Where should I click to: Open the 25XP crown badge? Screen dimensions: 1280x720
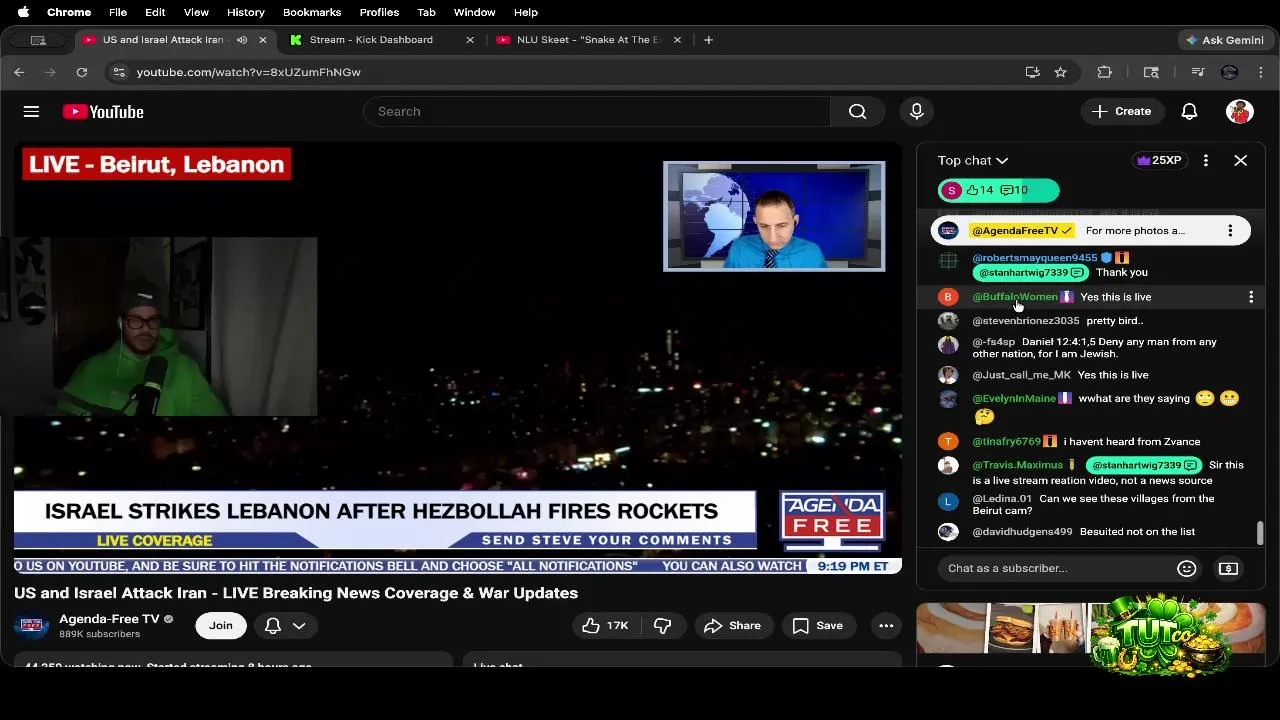click(x=1160, y=160)
